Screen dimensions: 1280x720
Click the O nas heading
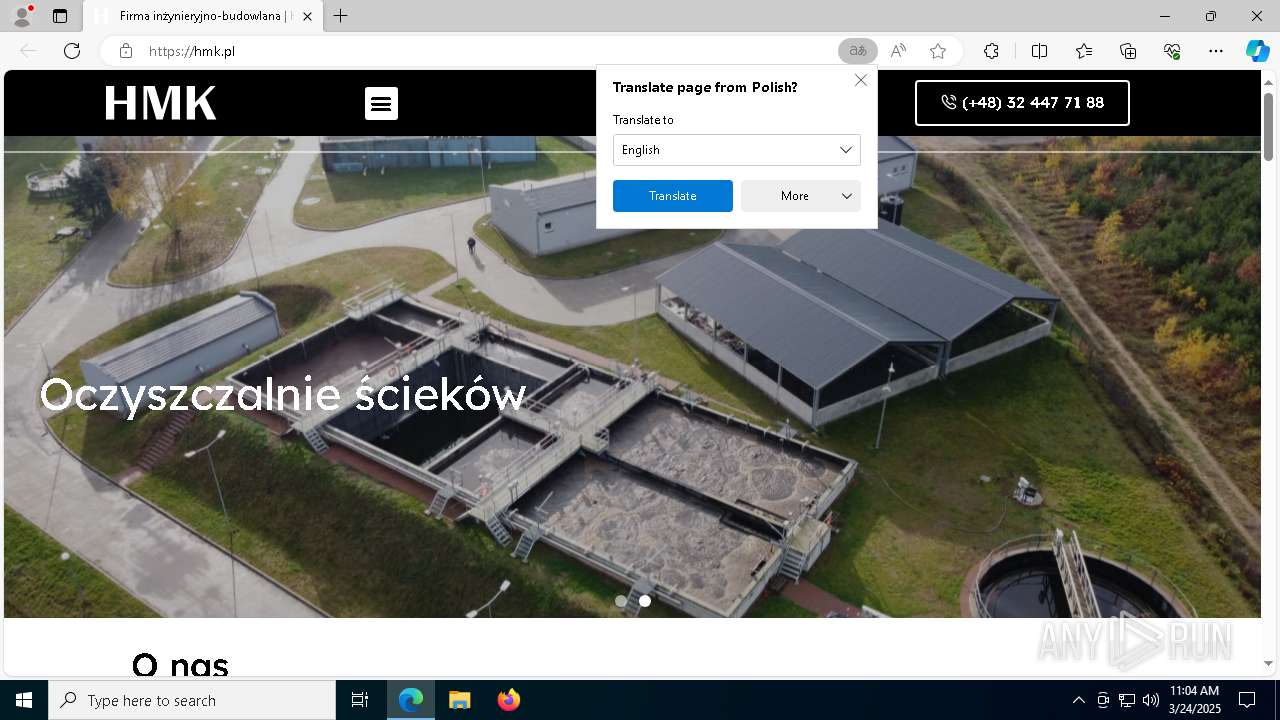180,664
